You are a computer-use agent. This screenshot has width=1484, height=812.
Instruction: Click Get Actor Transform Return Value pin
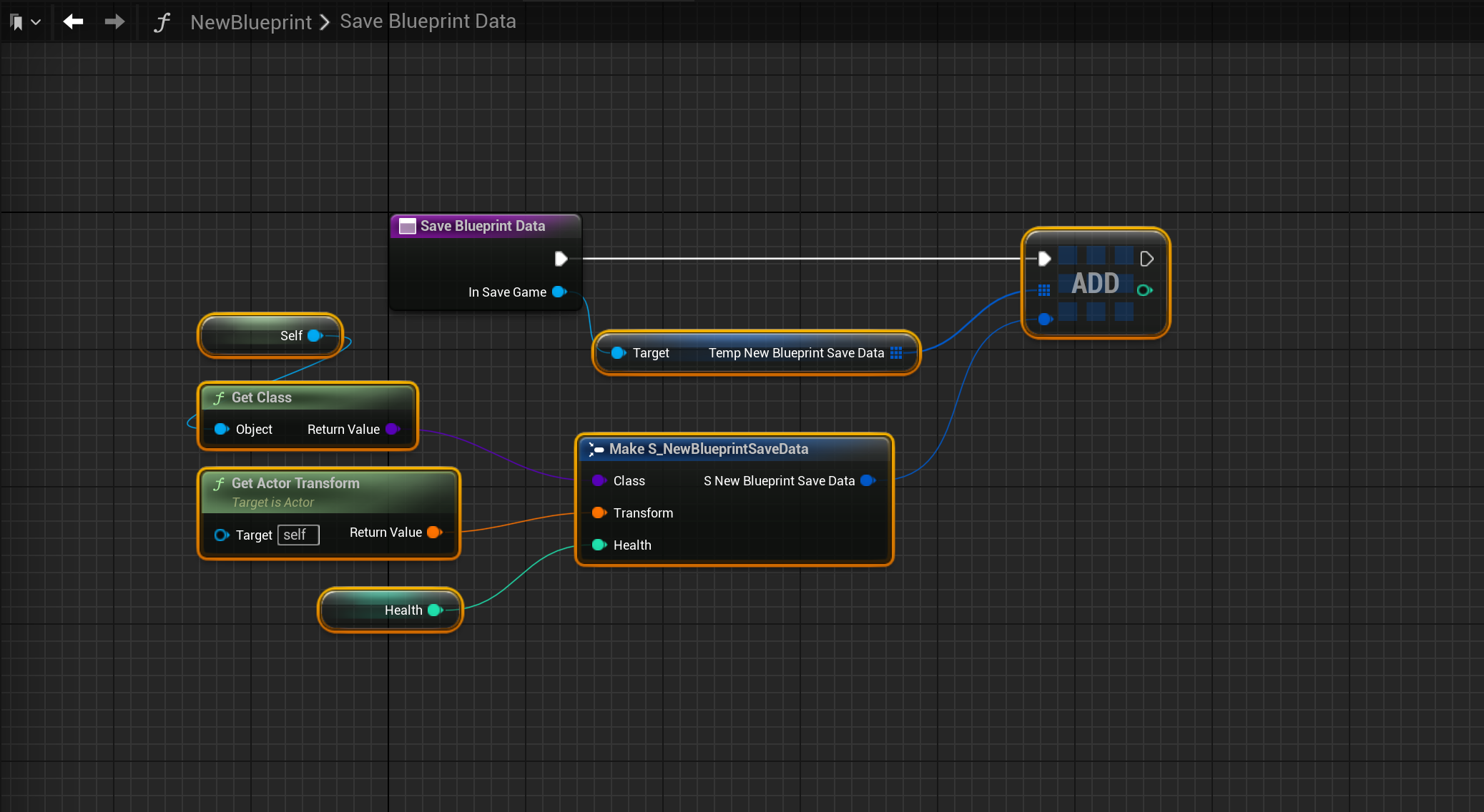(434, 532)
